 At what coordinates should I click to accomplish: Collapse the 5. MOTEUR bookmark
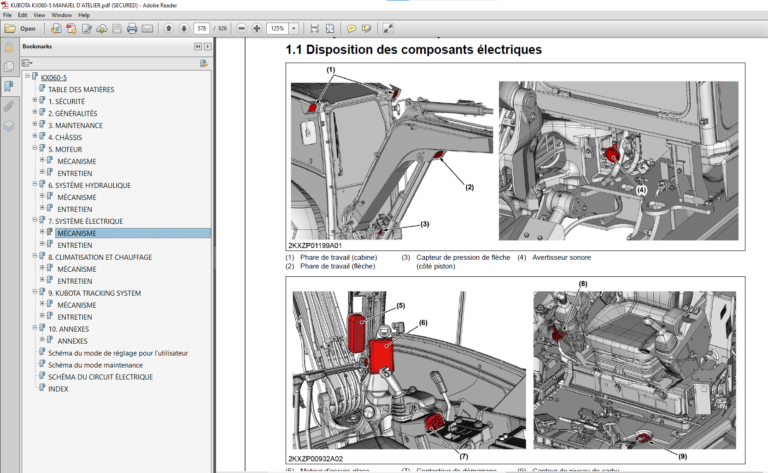click(x=35, y=149)
